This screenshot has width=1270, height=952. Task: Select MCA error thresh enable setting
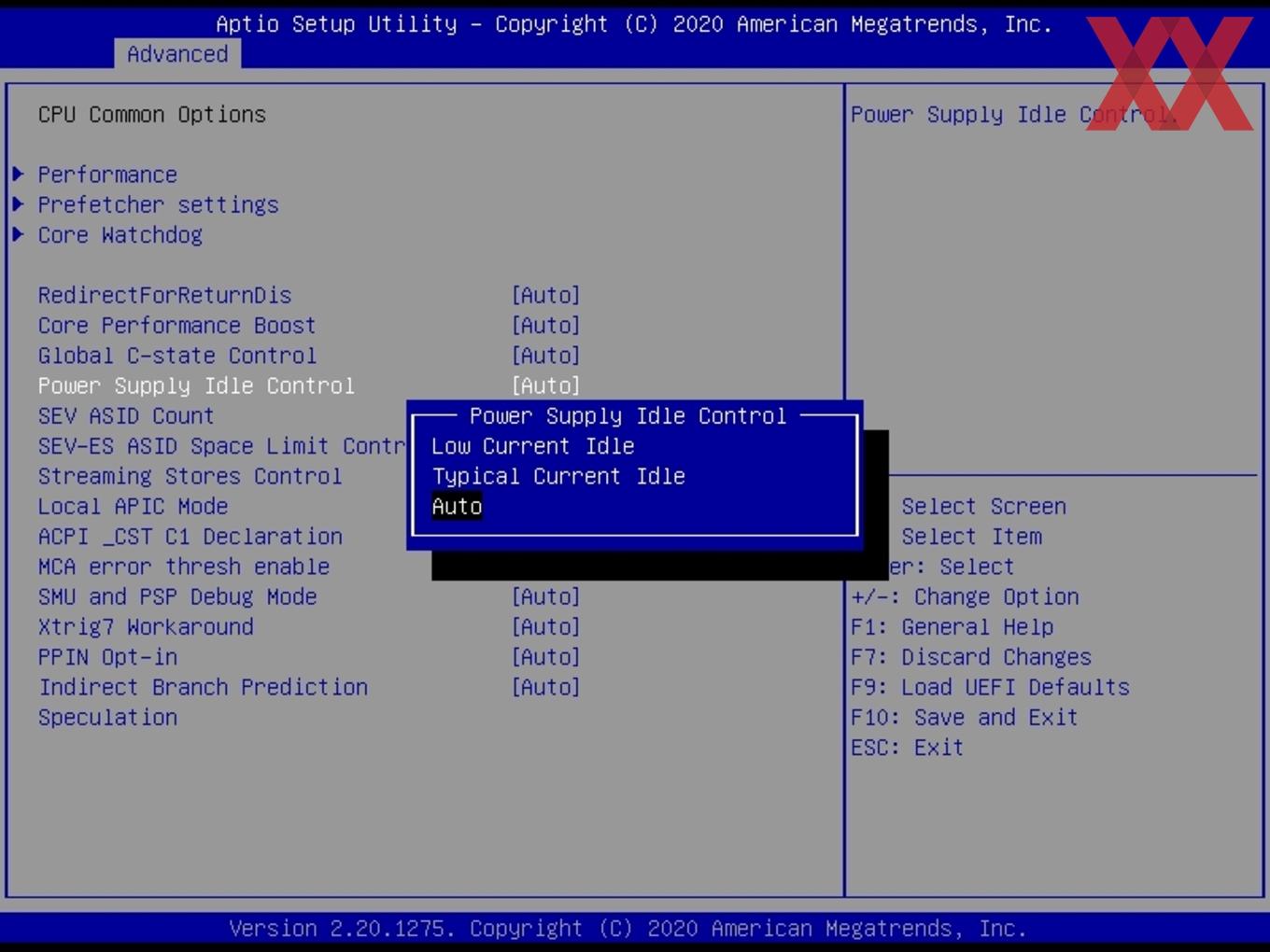[x=184, y=567]
